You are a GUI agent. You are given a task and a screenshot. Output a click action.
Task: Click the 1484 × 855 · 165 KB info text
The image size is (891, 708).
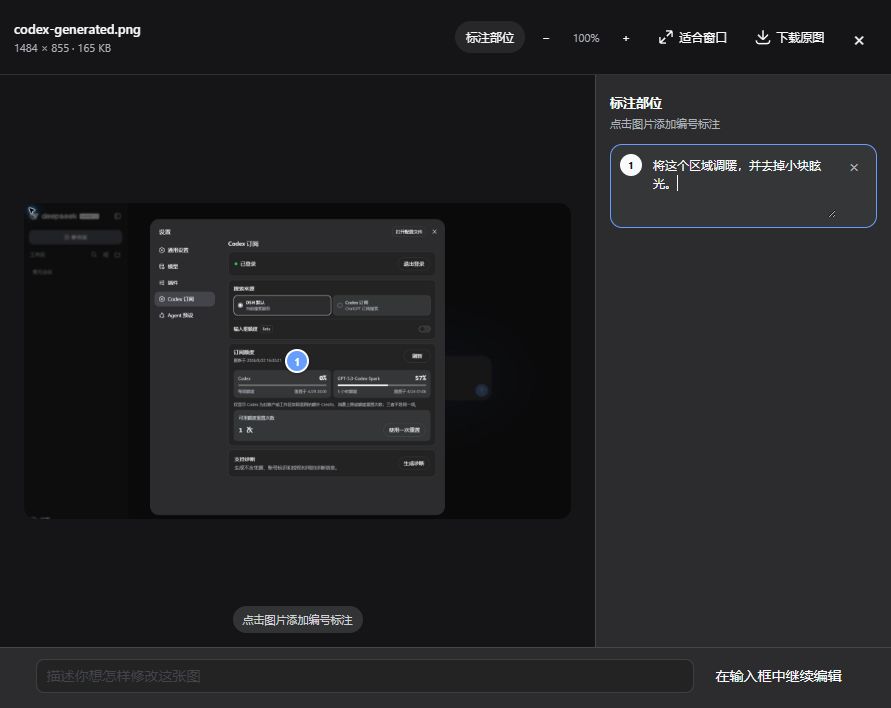(x=63, y=48)
